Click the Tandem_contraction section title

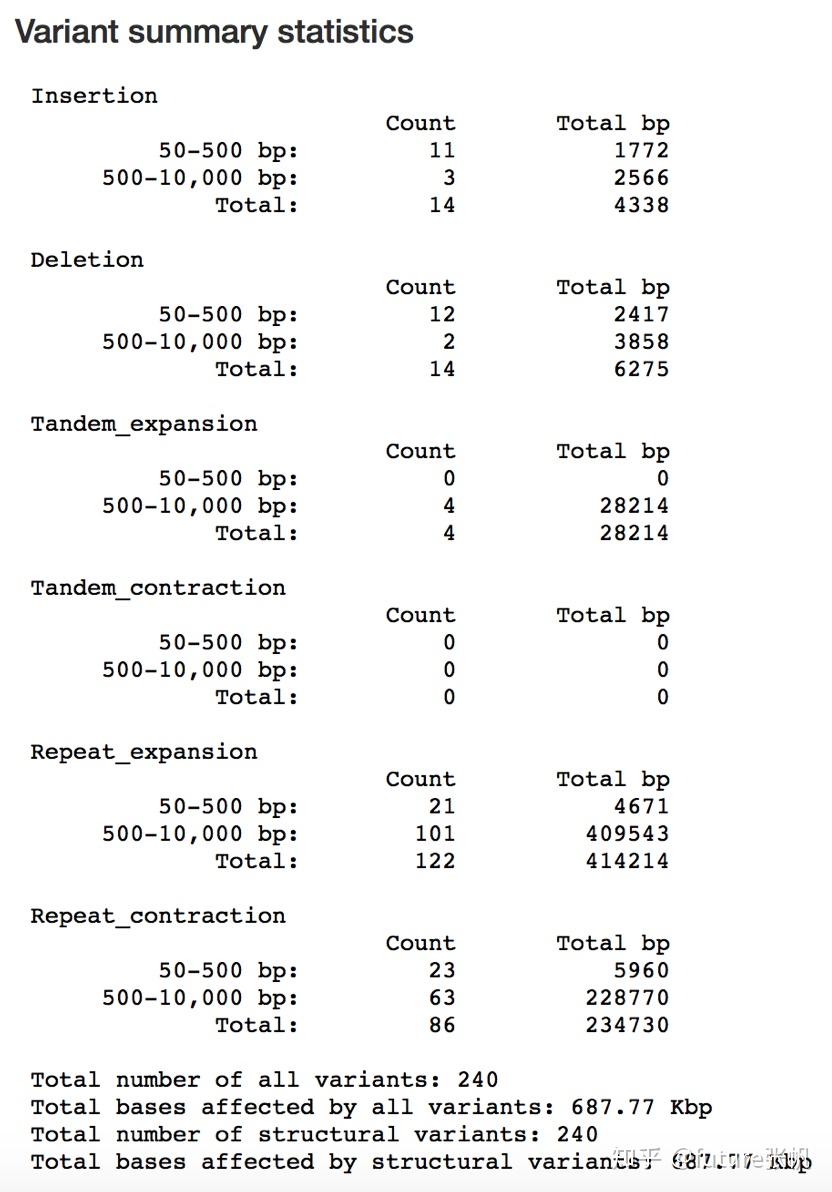(158, 588)
